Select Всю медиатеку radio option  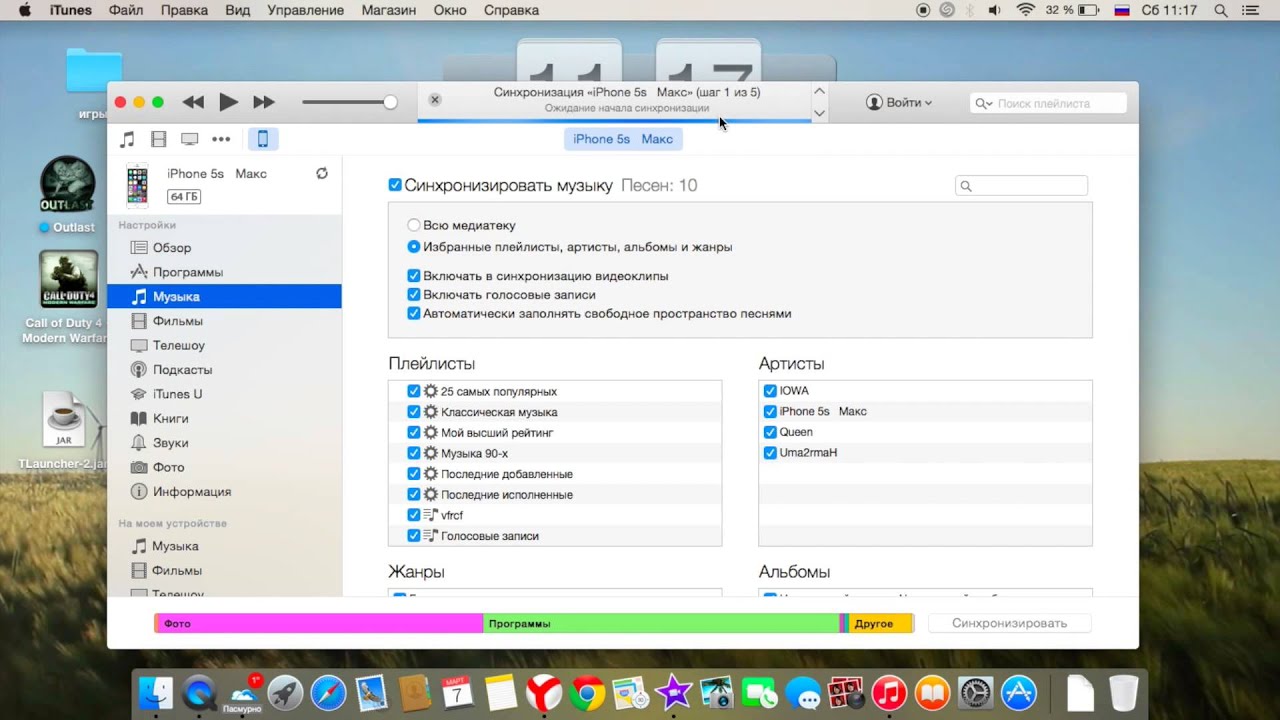click(414, 226)
